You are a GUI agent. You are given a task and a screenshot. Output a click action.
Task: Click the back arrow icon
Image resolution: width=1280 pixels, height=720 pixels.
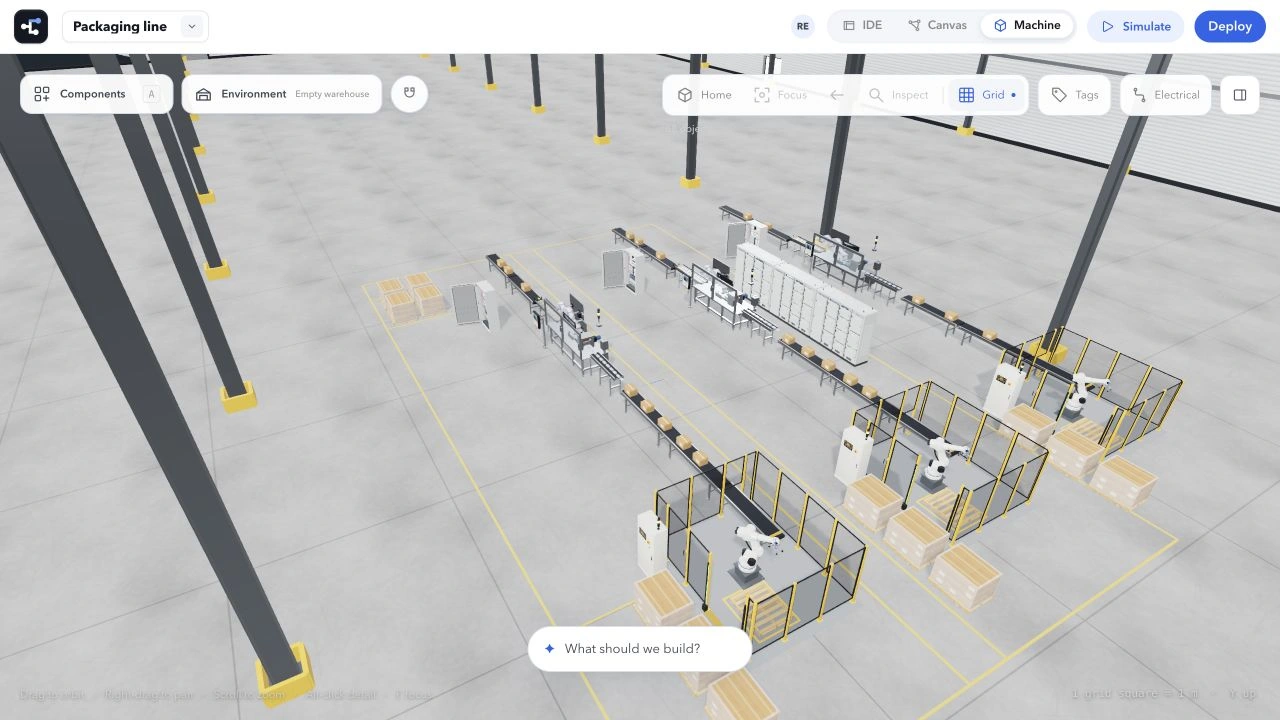pyautogui.click(x=837, y=95)
